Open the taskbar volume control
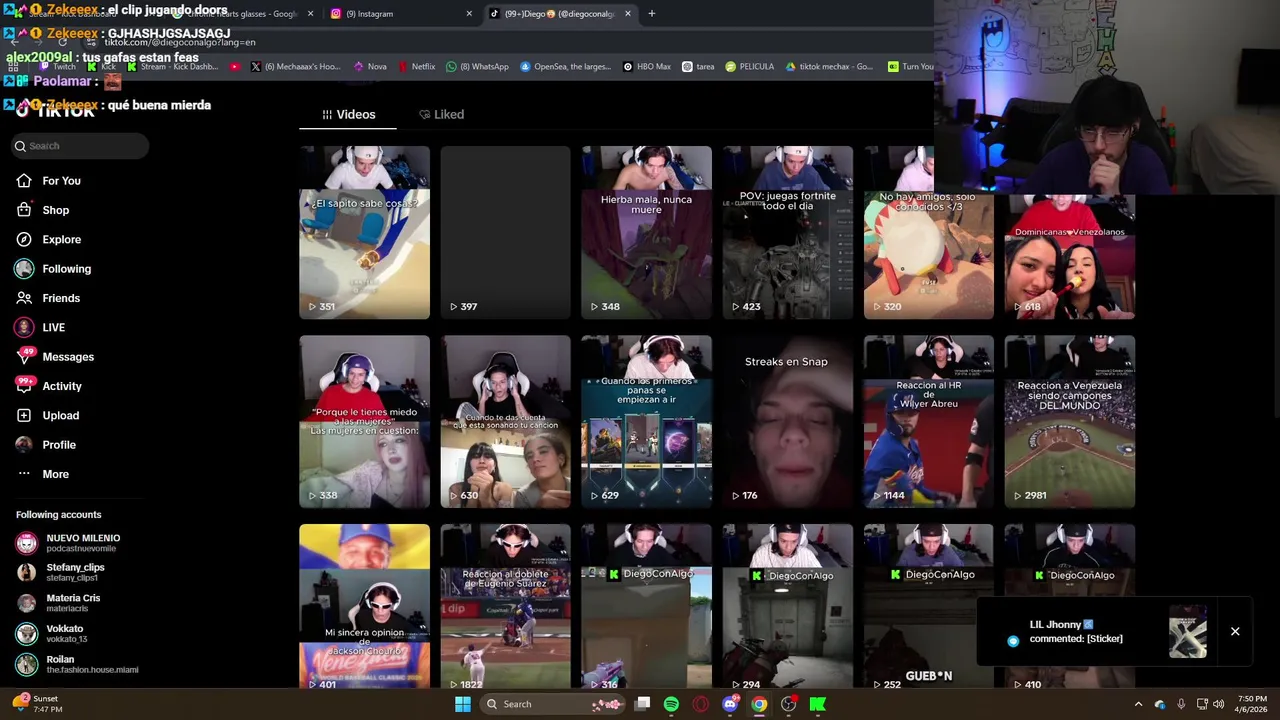This screenshot has width=1280, height=720. (x=1218, y=704)
